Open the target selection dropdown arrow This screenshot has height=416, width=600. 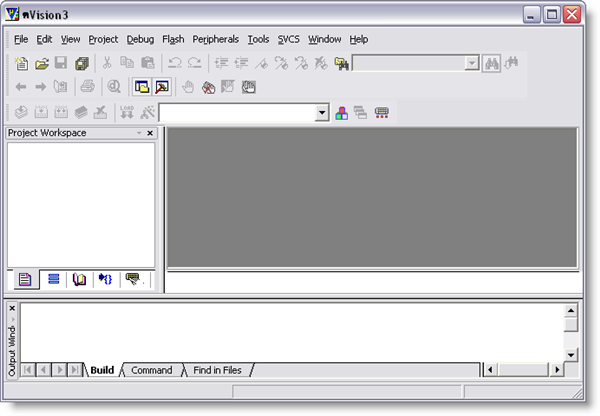322,113
